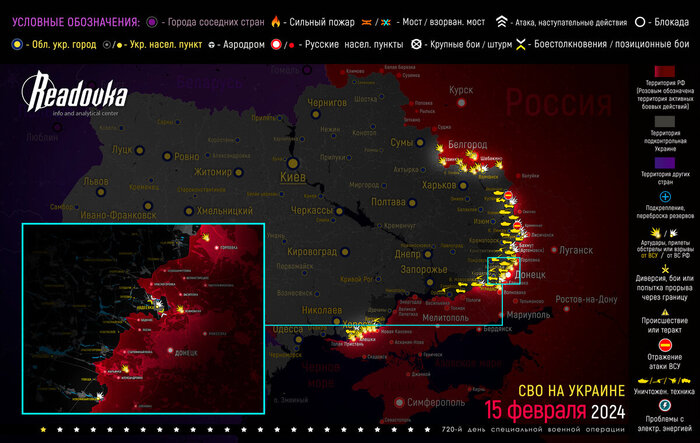Click the purple circle for Города соседних стран
The width and height of the screenshot is (700, 443).
pyautogui.click(x=152, y=22)
